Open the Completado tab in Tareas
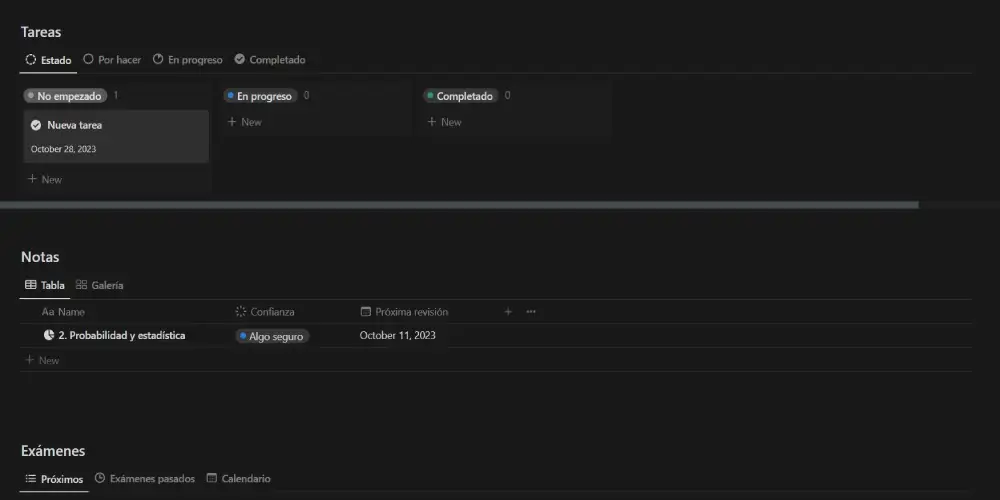 (270, 60)
